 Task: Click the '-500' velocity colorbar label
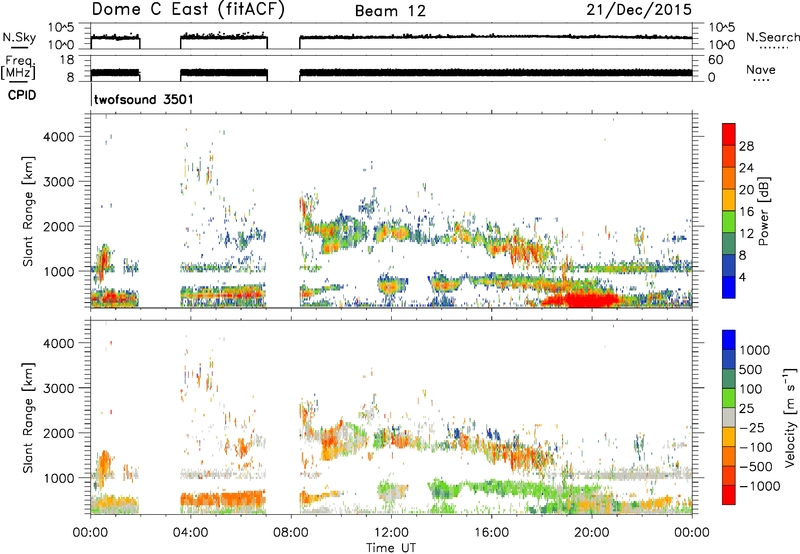756,467
